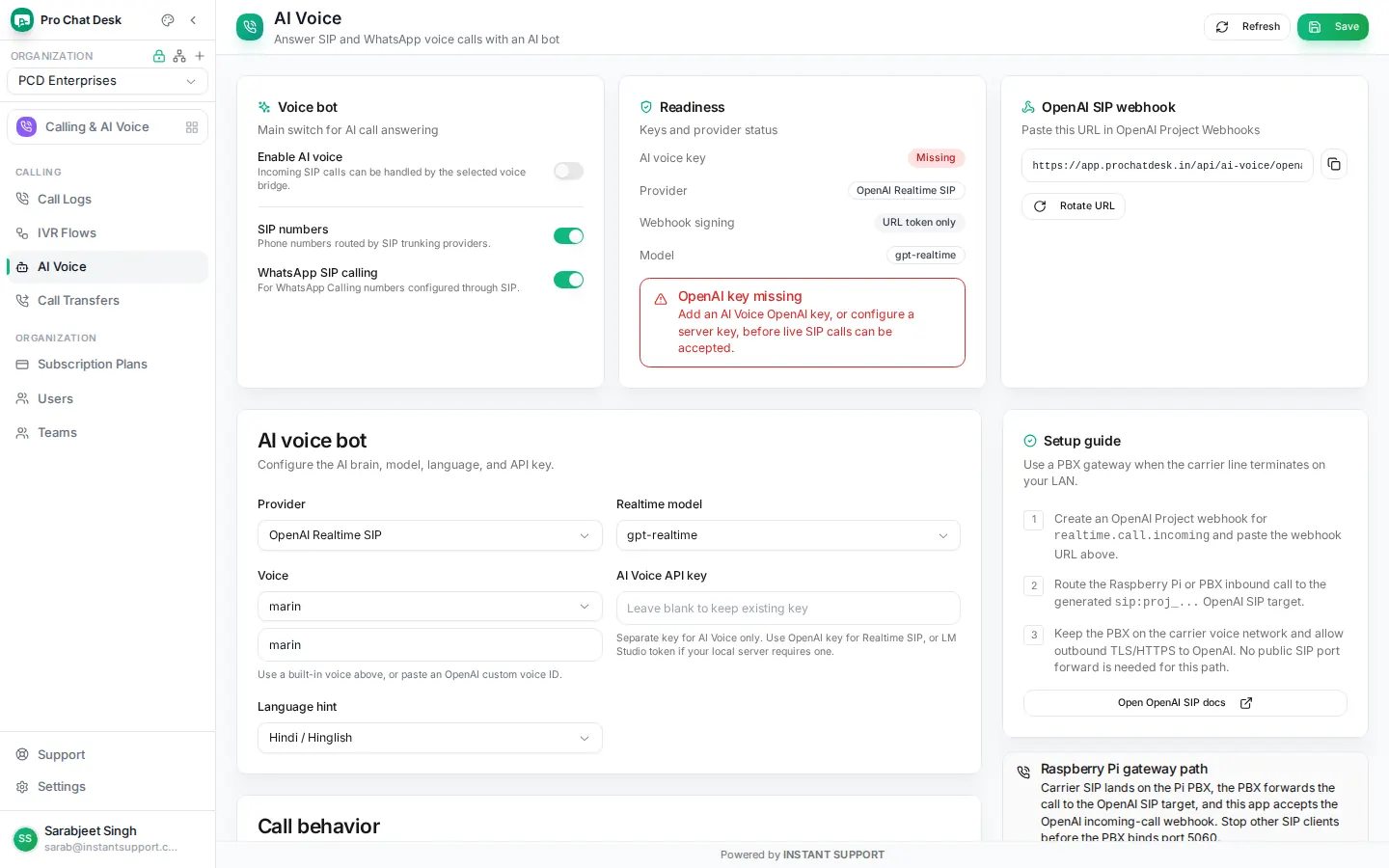Add a new organization with plus icon
Image resolution: width=1389 pixels, height=868 pixels.
click(x=200, y=56)
